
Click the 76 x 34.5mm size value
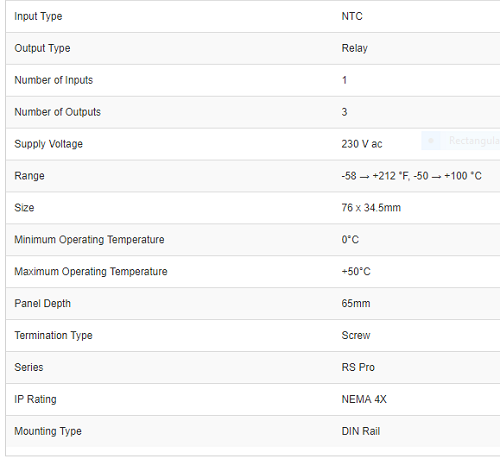[371, 208]
